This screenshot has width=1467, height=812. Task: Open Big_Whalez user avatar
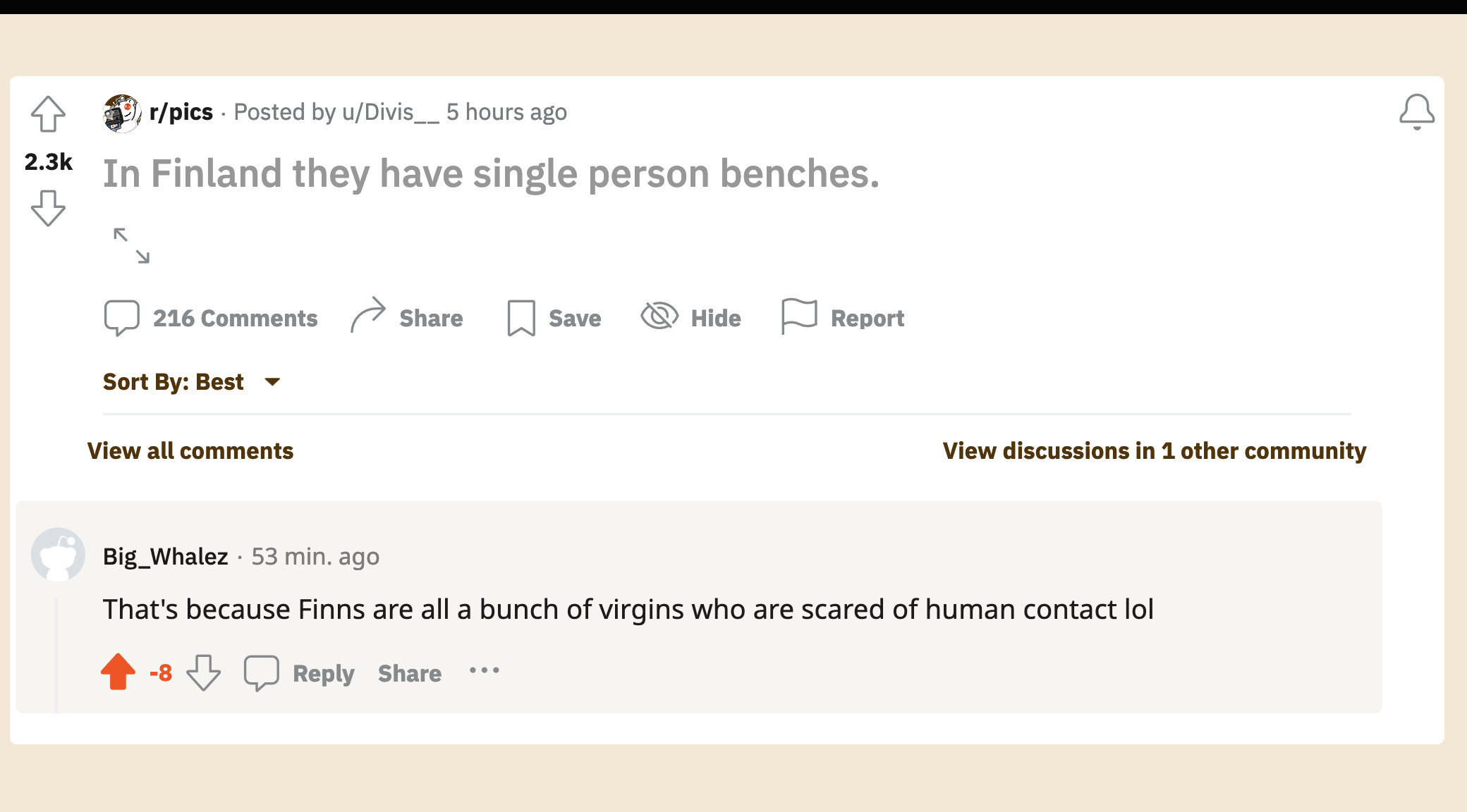(x=58, y=555)
